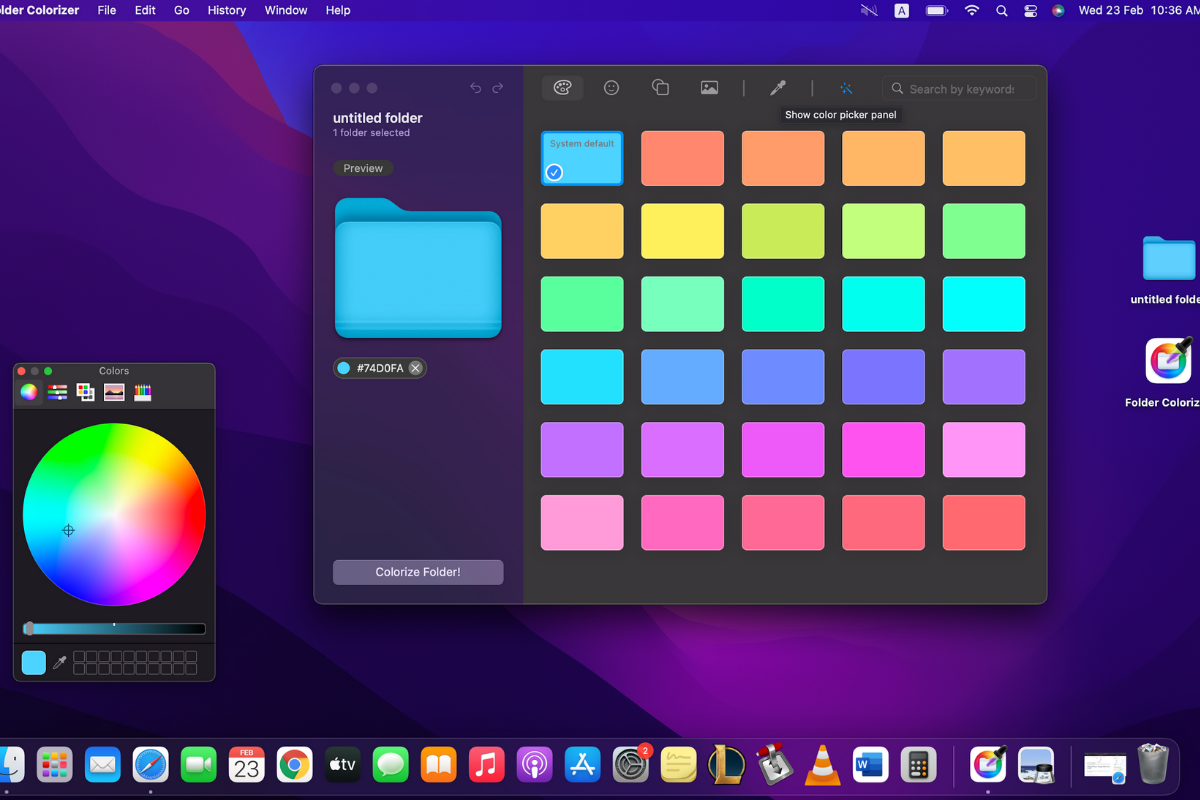Click the eyedropper color picker panel icon

click(778, 88)
